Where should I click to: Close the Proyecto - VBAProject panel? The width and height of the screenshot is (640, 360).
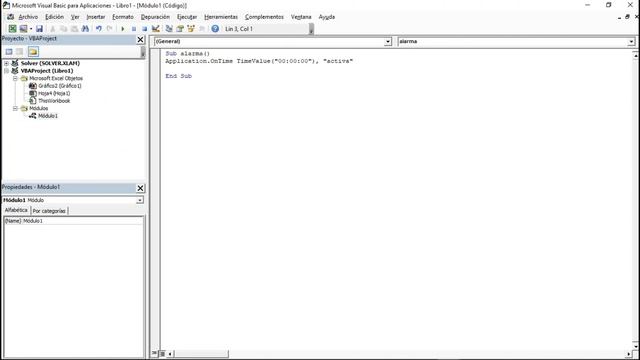click(140, 40)
